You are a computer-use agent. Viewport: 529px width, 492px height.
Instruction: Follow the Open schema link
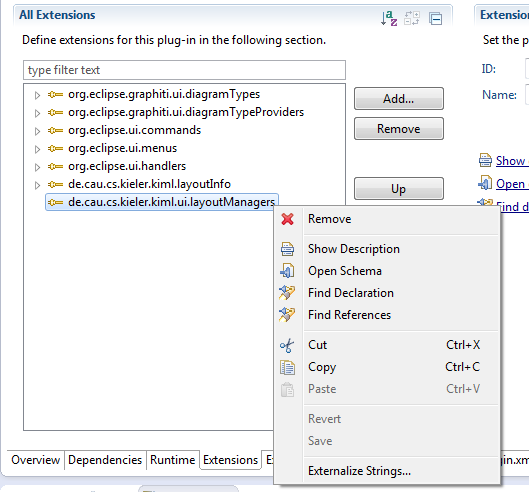point(512,184)
